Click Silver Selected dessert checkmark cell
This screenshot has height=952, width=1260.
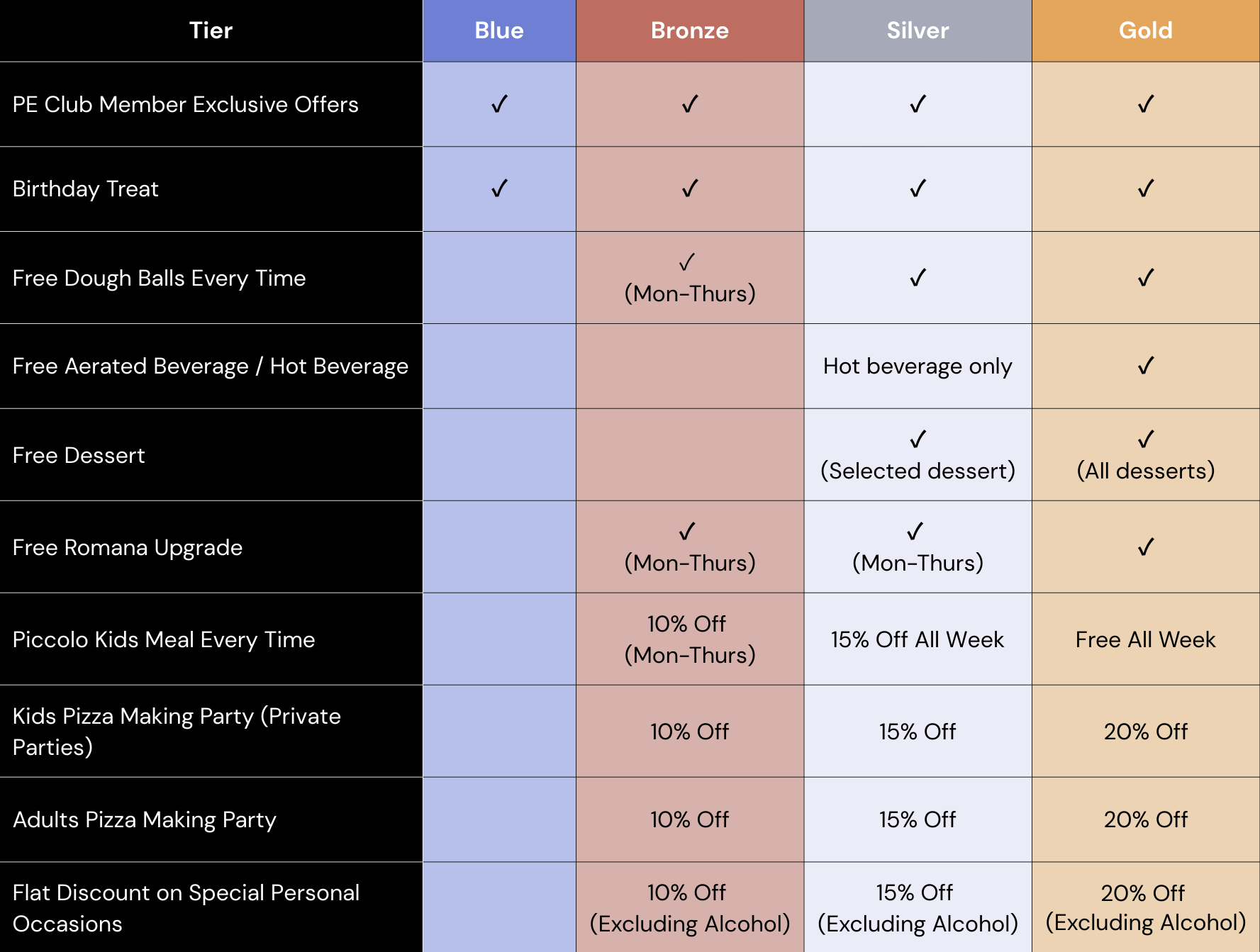918,455
